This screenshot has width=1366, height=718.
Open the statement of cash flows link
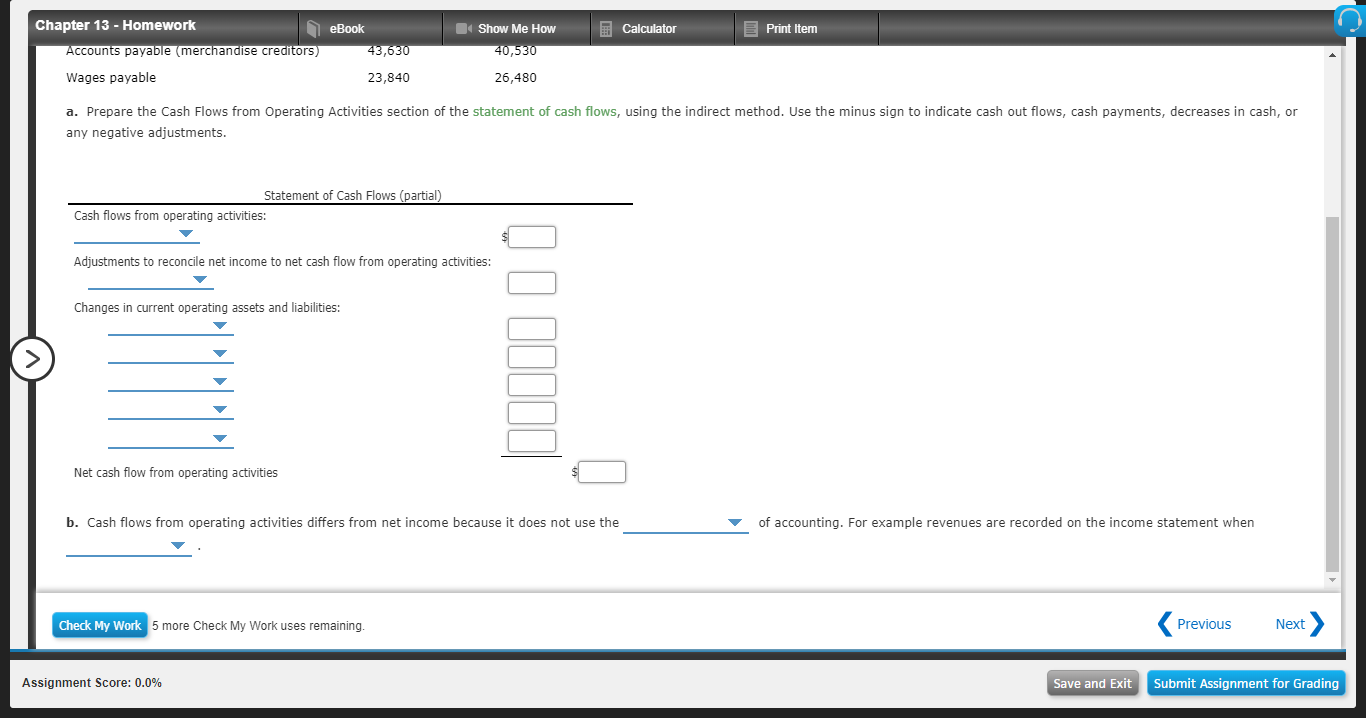click(x=544, y=111)
